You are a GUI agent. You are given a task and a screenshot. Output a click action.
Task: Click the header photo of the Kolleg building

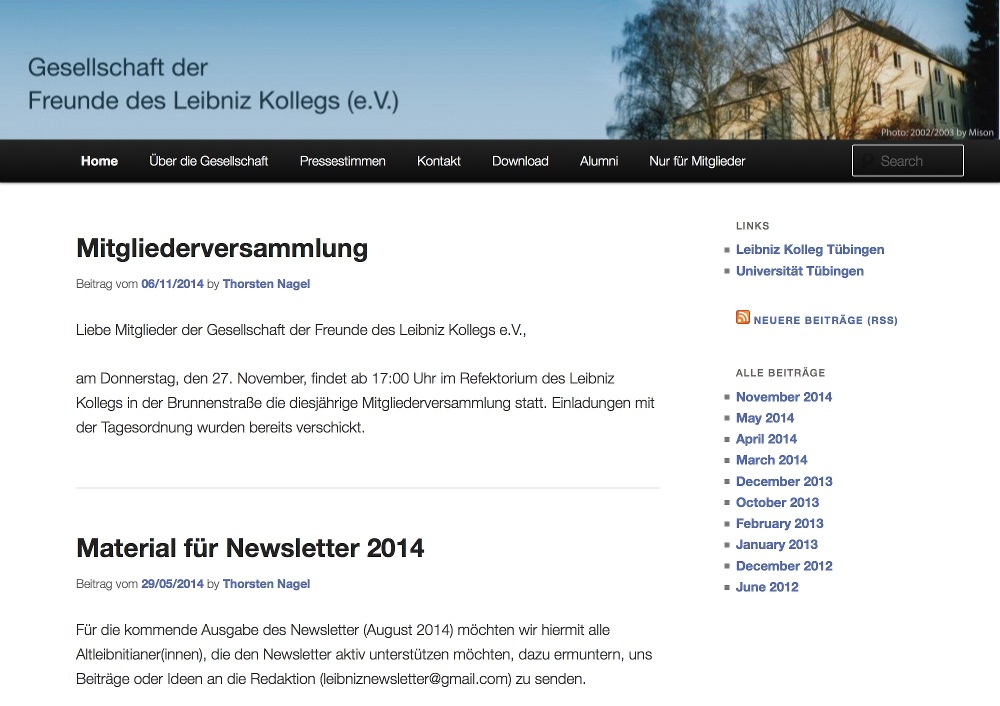point(804,70)
